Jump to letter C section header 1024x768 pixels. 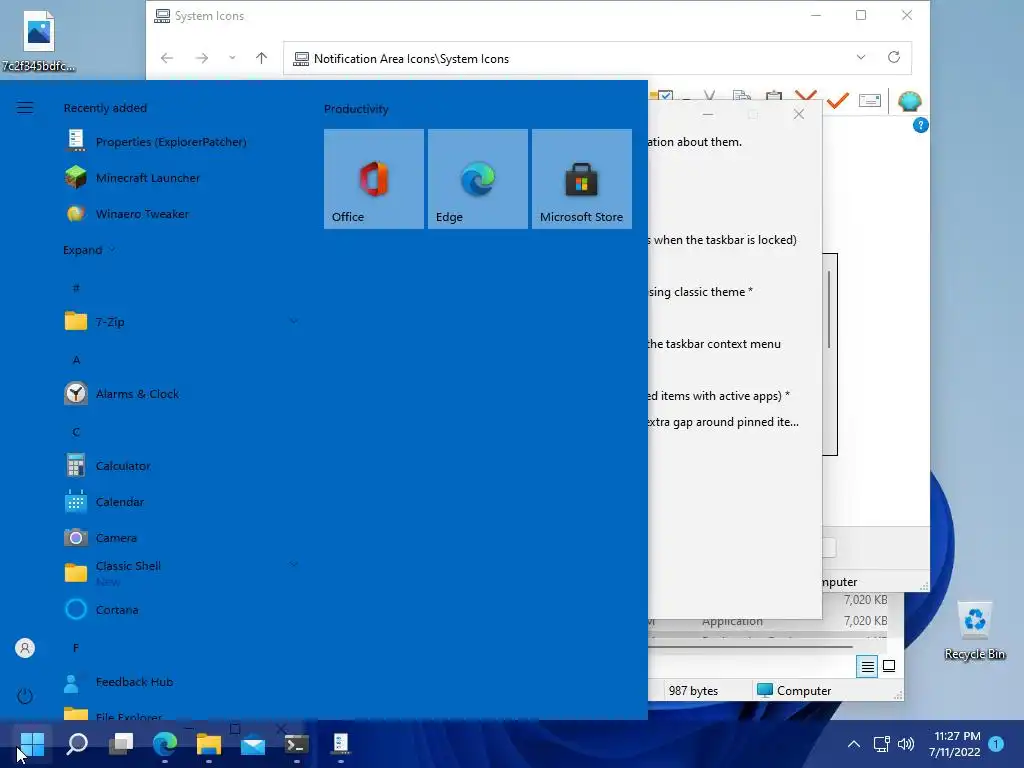coord(76,432)
